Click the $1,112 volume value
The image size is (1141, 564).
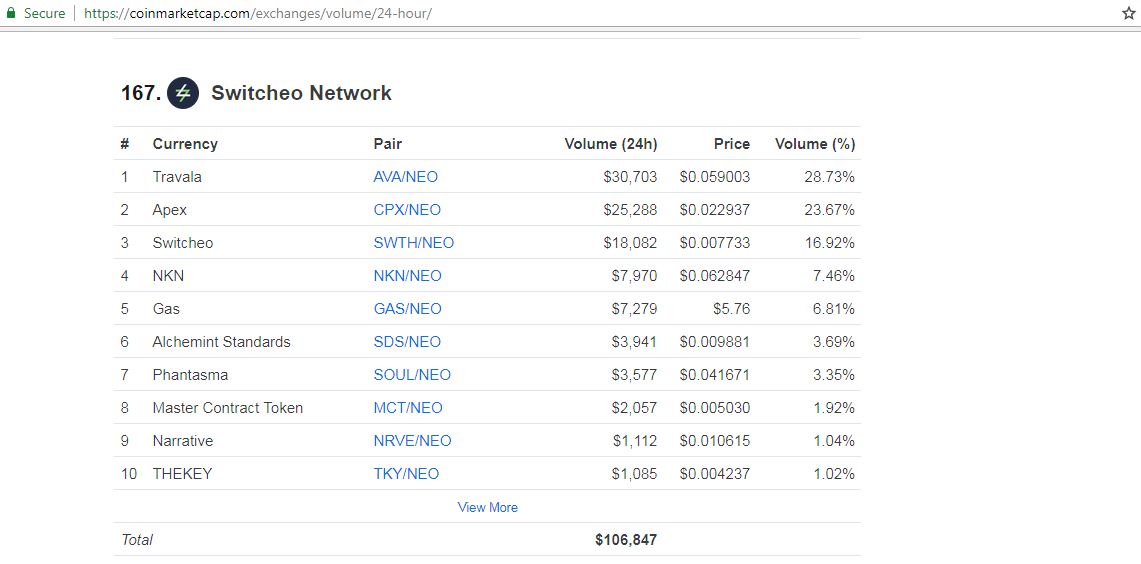(635, 441)
